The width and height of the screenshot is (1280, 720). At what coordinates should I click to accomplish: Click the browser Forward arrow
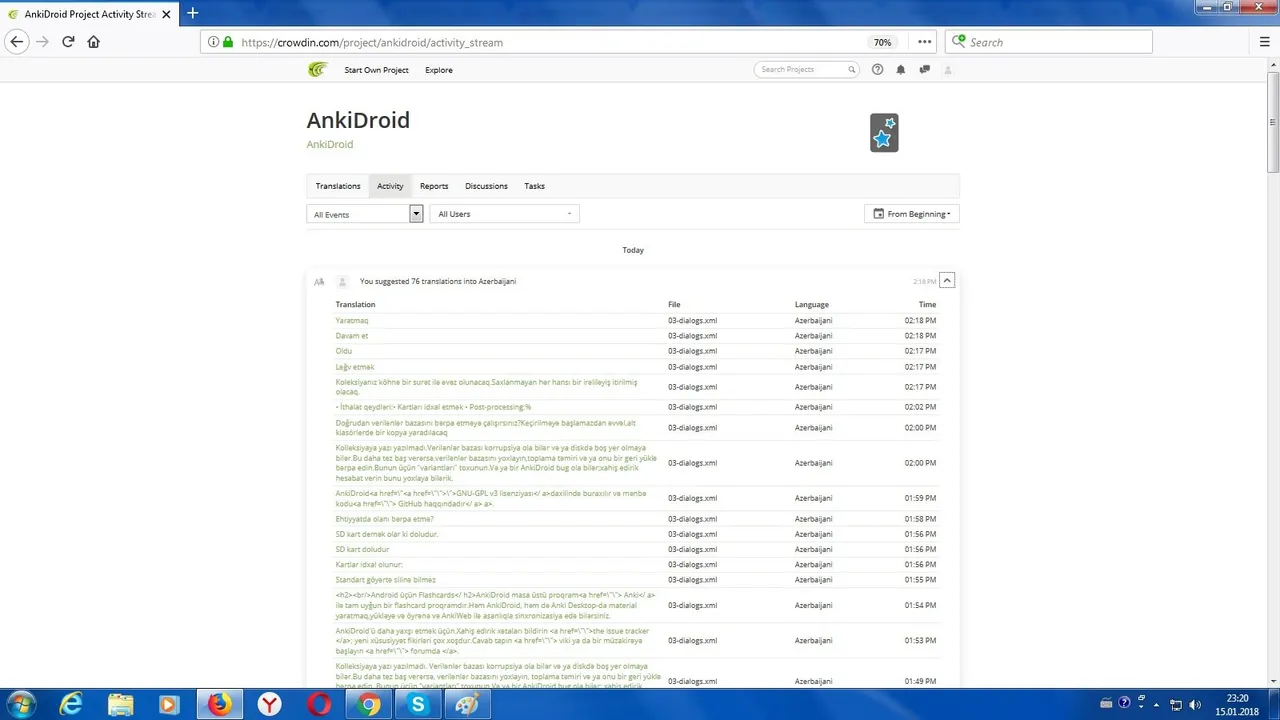click(x=42, y=42)
